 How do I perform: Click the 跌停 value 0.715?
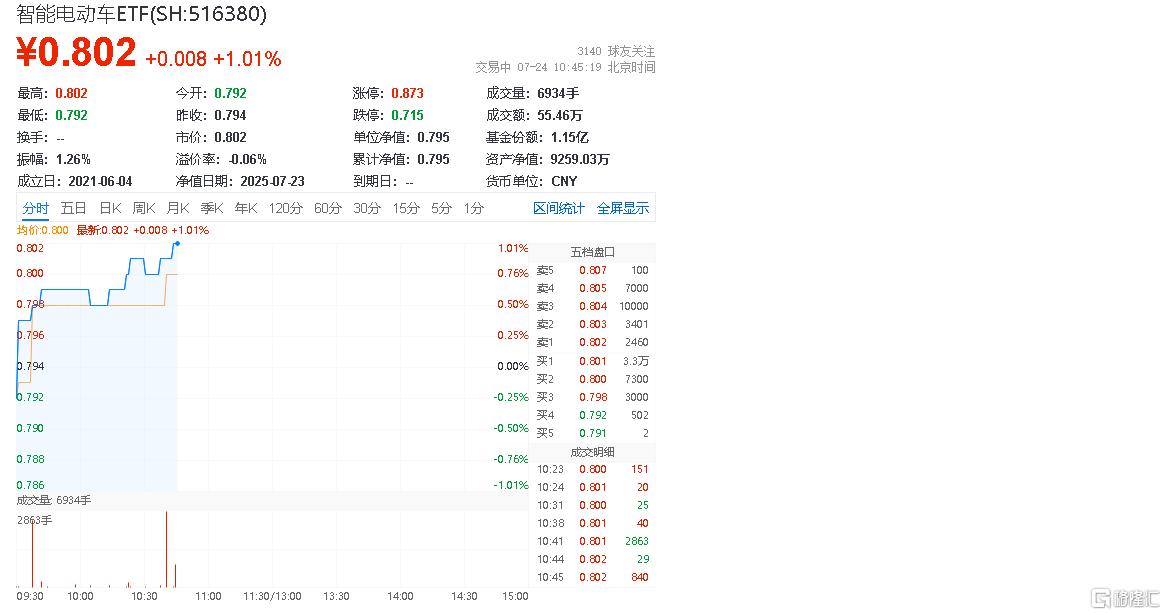[408, 115]
